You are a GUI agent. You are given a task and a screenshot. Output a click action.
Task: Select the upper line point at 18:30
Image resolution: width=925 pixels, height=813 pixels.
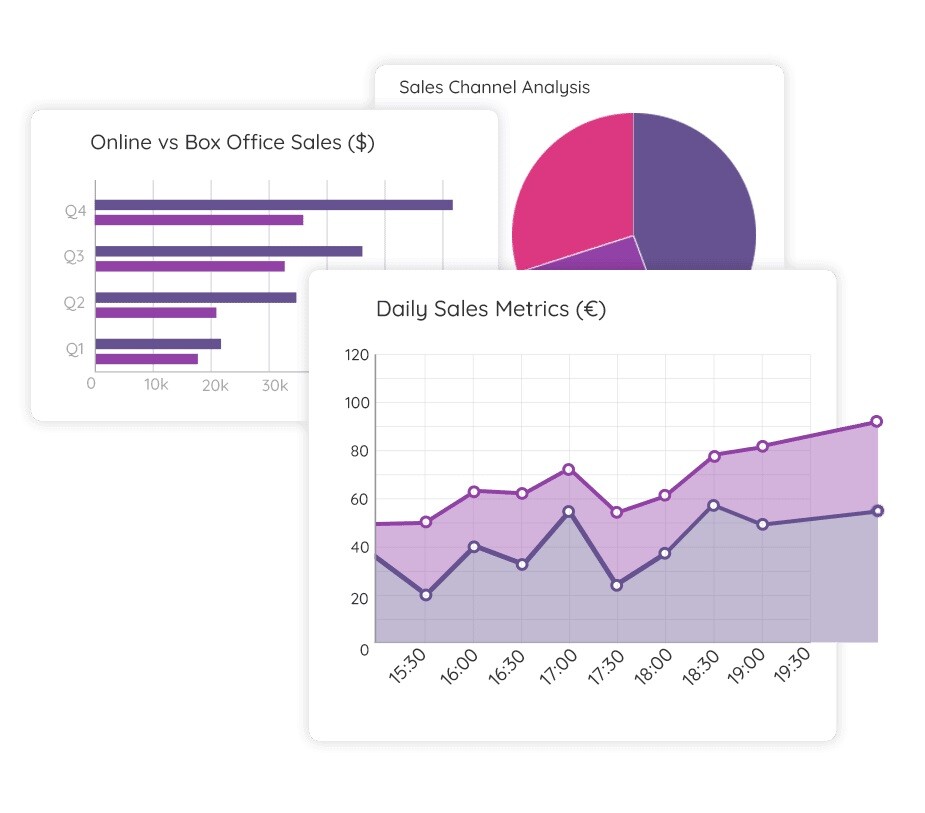point(714,456)
